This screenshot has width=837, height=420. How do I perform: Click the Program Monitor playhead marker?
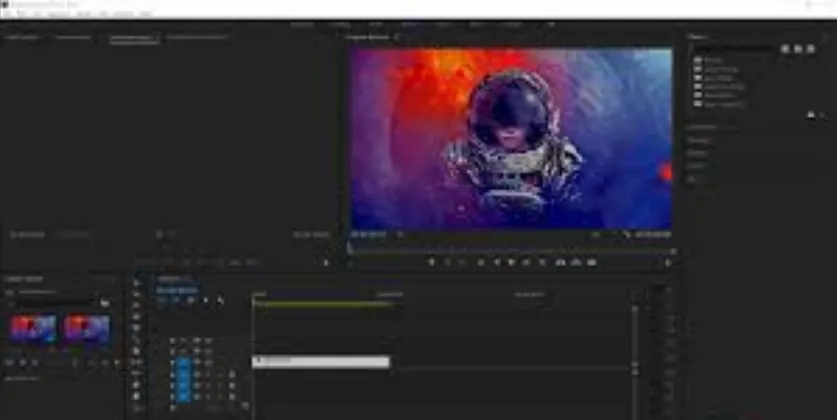tap(350, 247)
